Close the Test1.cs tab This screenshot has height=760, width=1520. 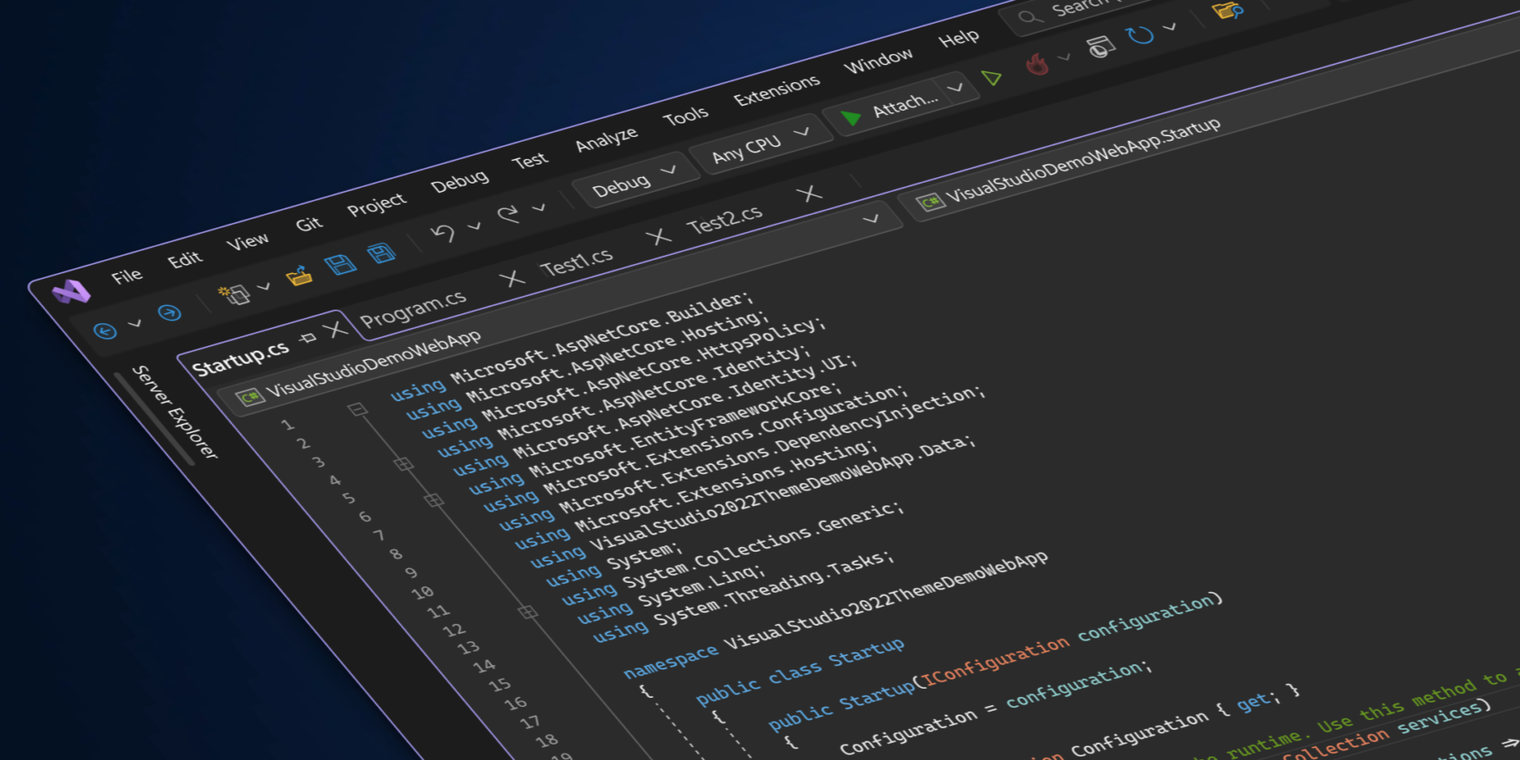tap(658, 236)
